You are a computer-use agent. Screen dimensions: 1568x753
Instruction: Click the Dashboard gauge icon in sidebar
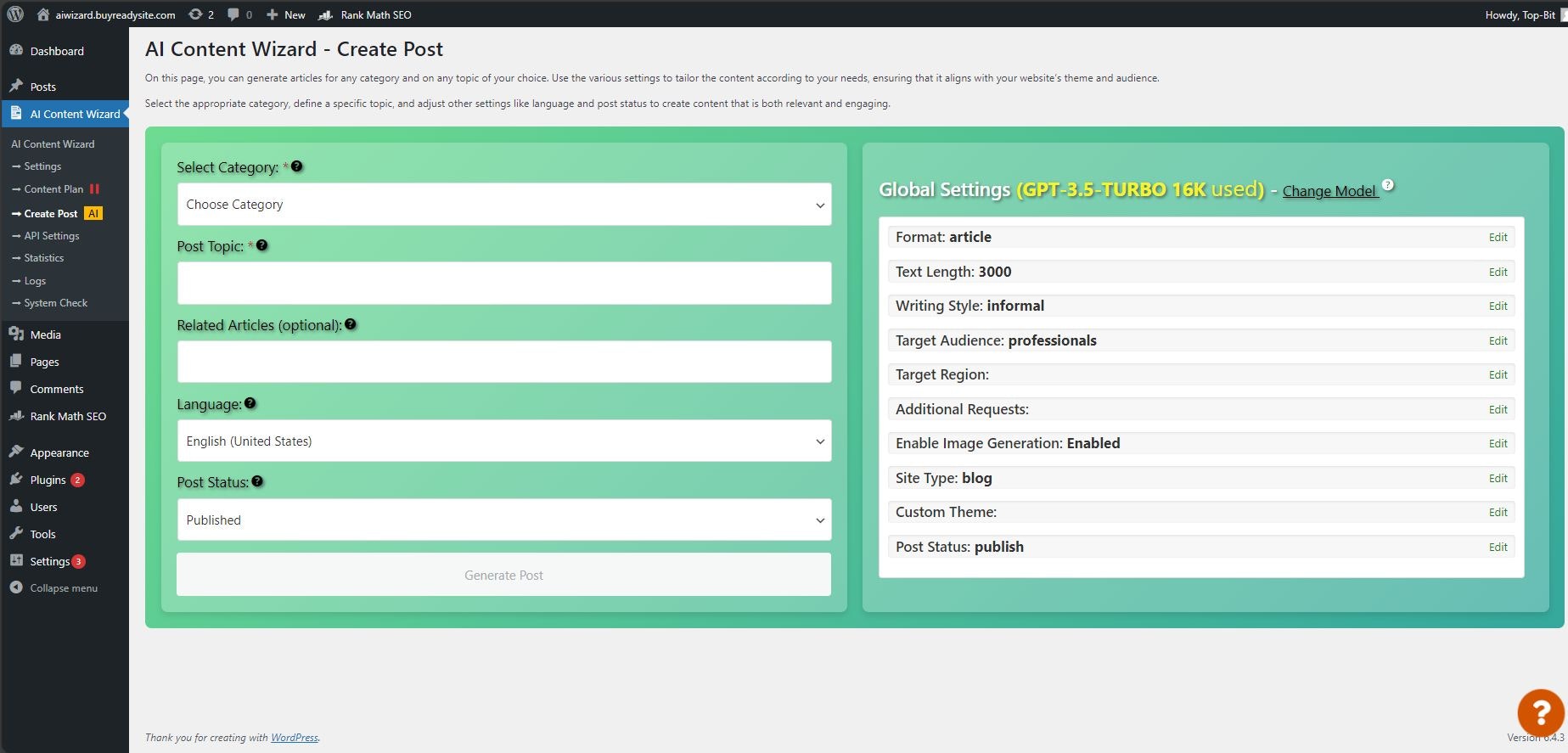(16, 50)
